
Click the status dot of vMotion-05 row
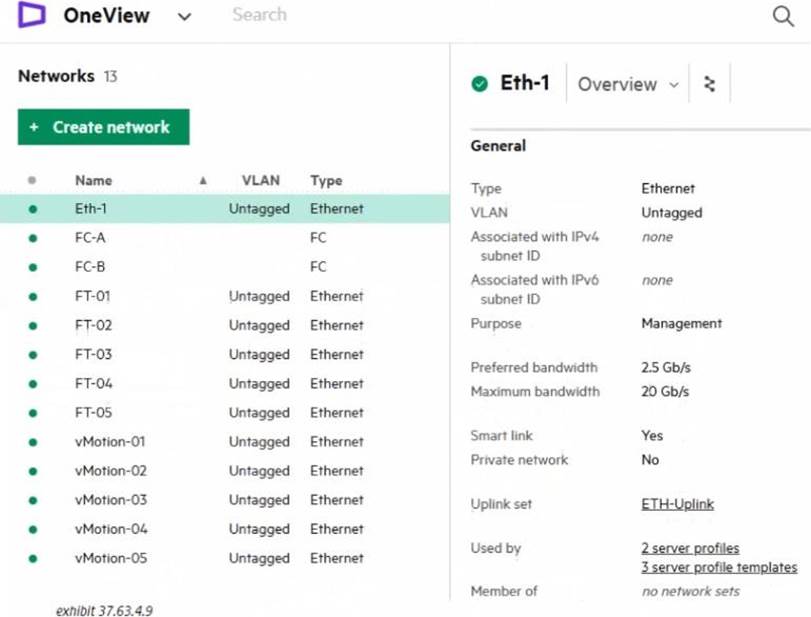click(x=32, y=558)
